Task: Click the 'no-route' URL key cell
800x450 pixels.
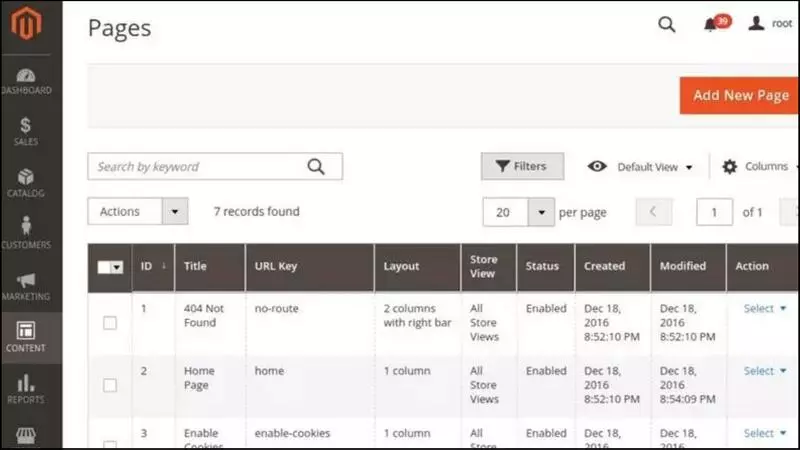Action: 277,308
